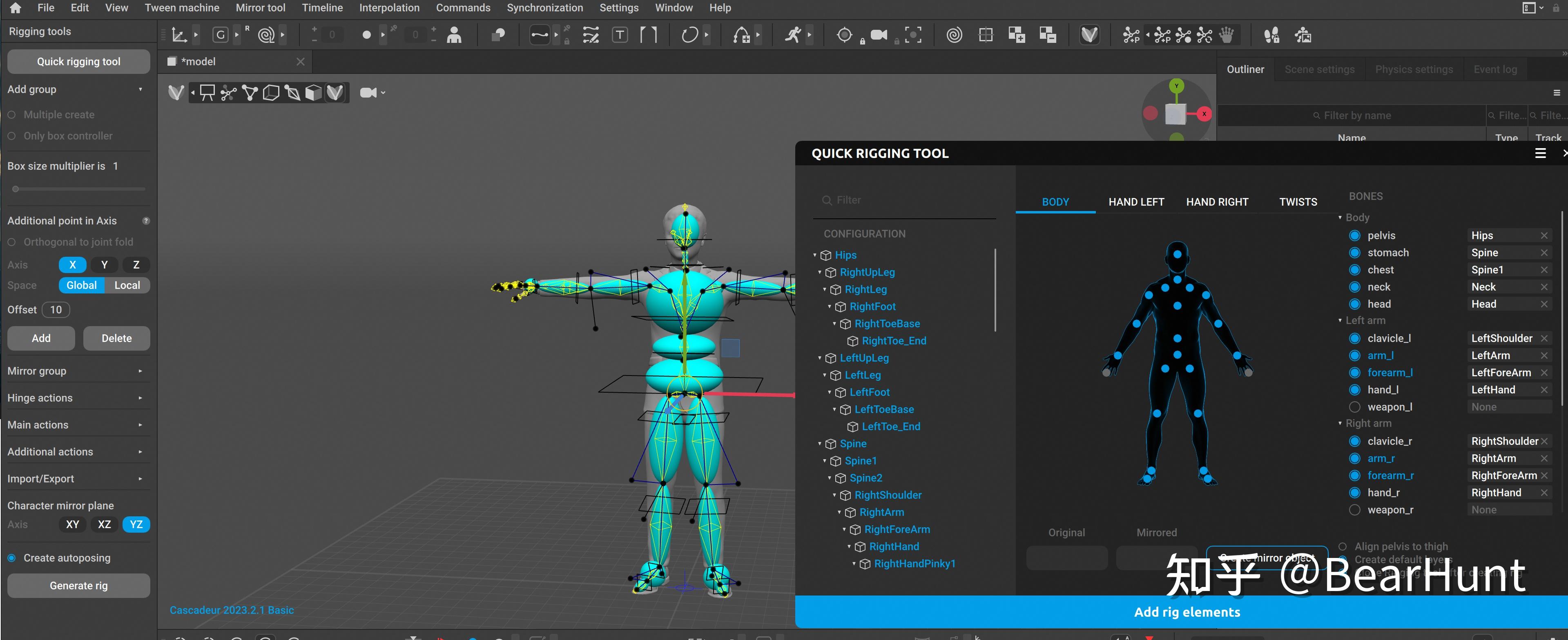Adjust the Box size multiplier slider

tap(16, 189)
